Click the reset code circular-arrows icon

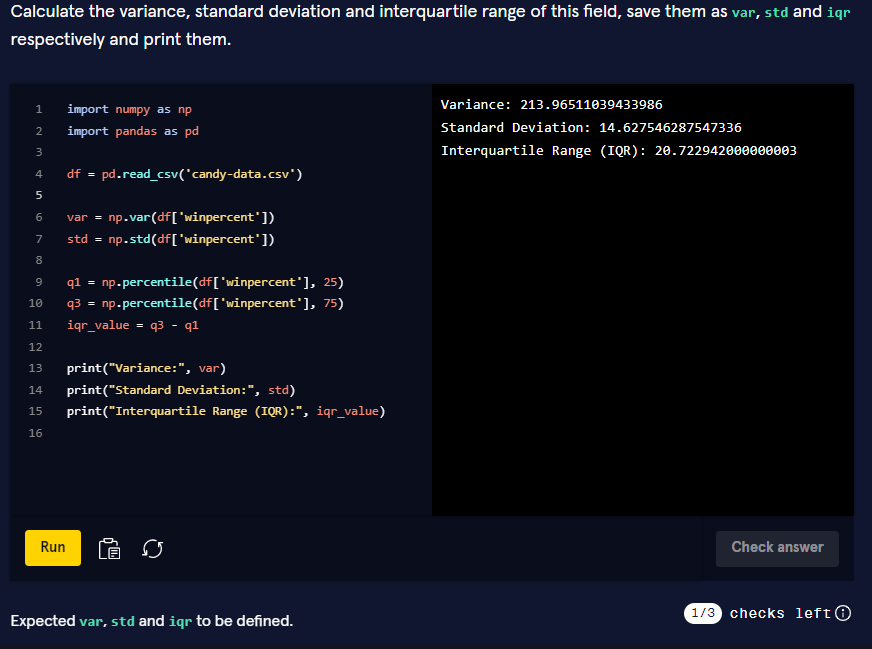pos(152,548)
